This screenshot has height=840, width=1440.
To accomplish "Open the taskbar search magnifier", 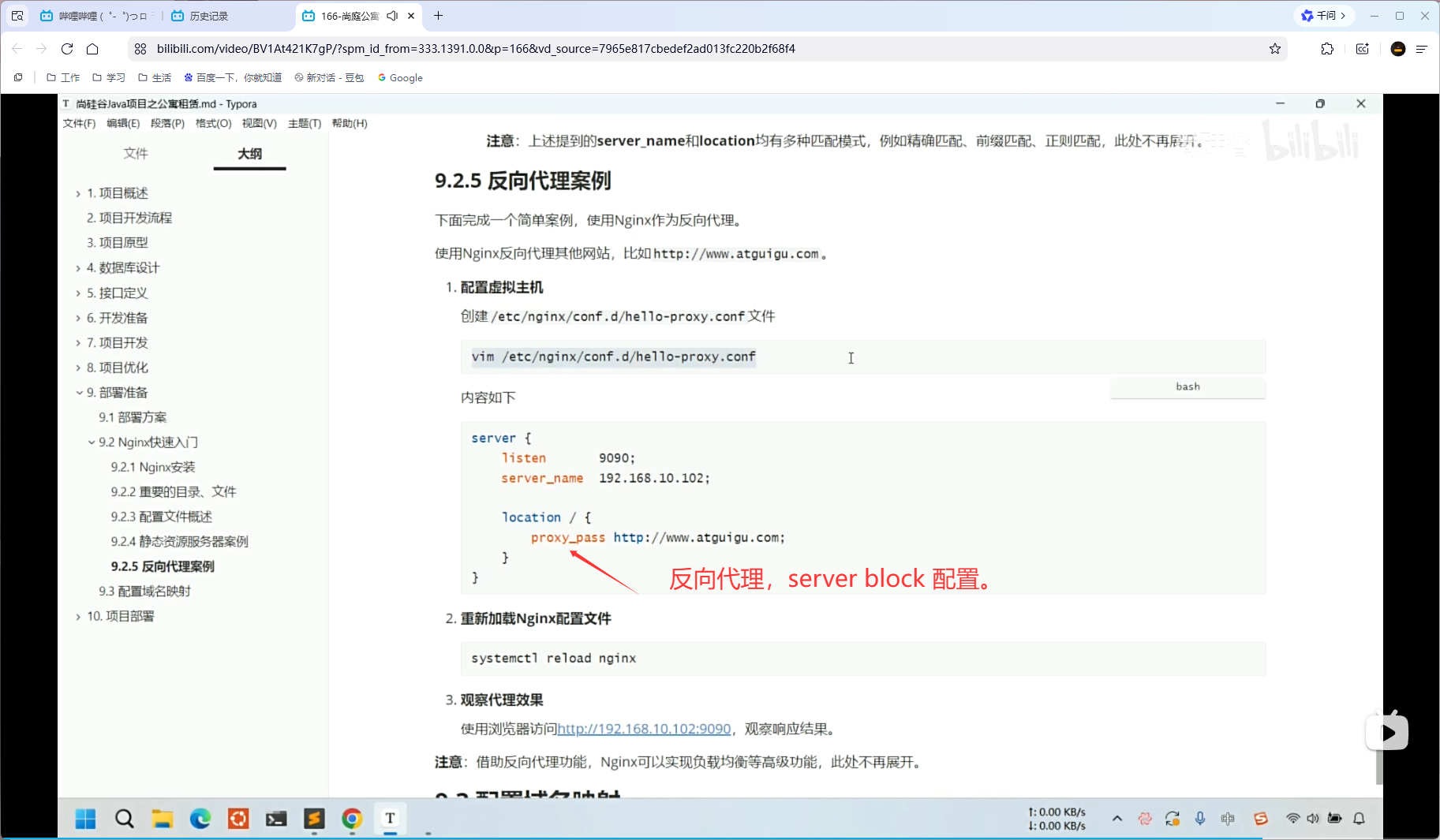I will pos(124,819).
